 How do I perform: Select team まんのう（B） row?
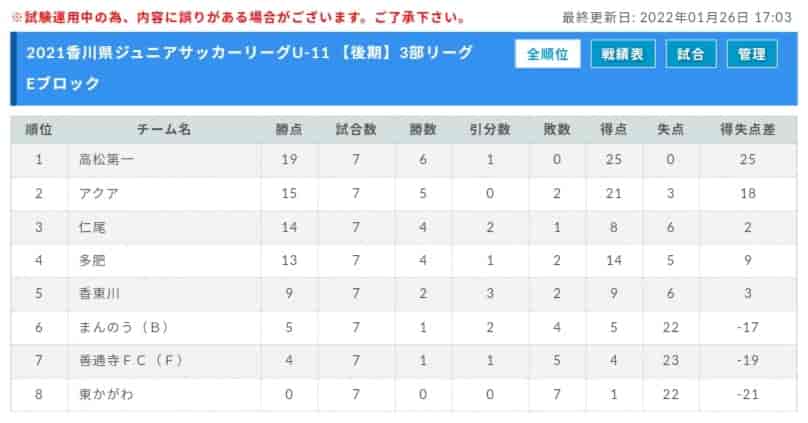pyautogui.click(x=403, y=327)
